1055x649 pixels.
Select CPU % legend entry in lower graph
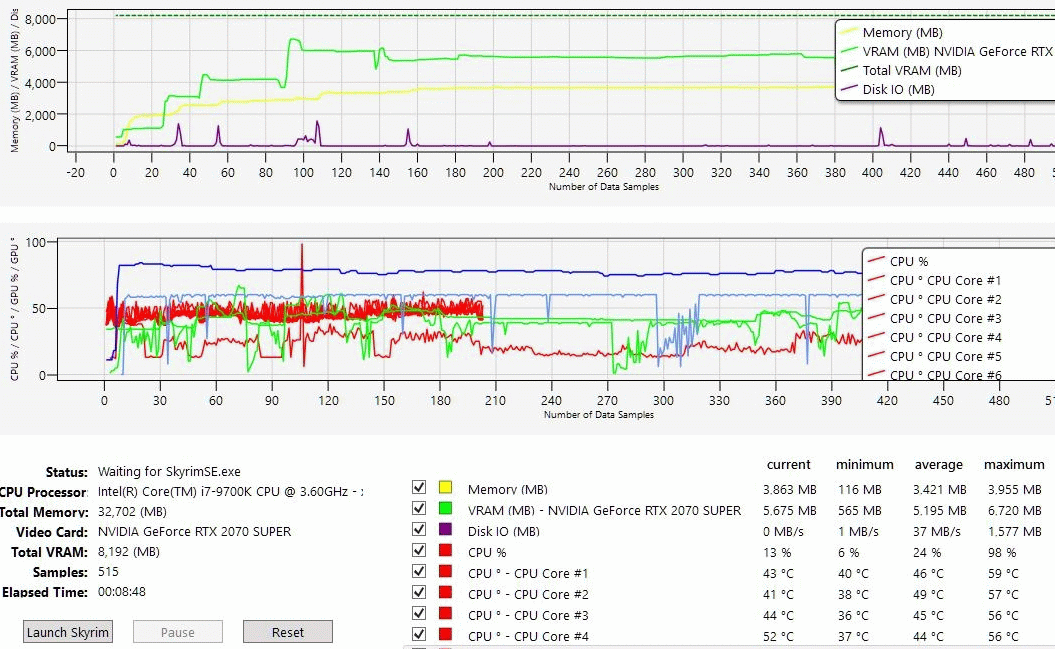tap(908, 261)
